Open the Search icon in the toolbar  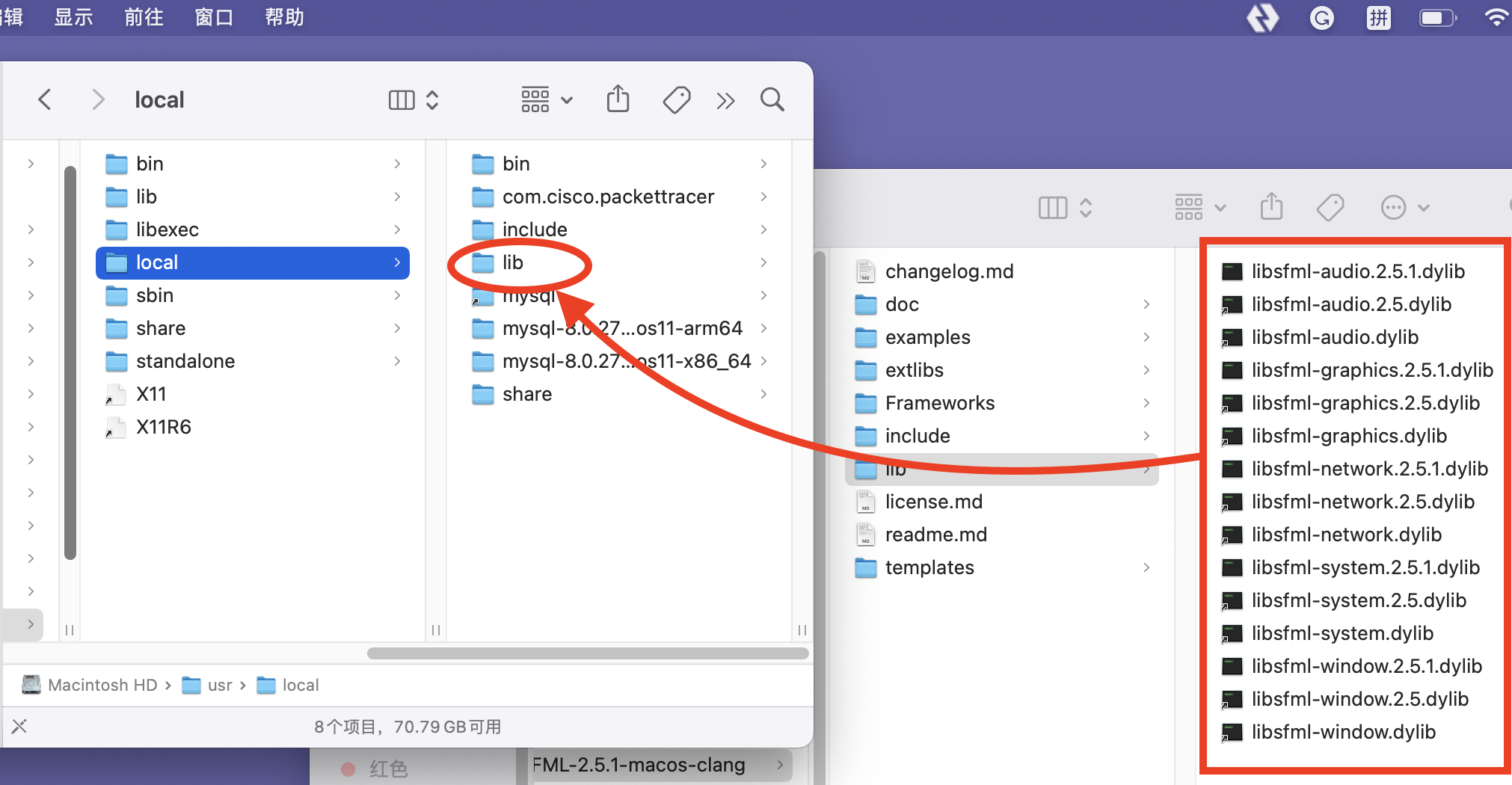[x=772, y=99]
